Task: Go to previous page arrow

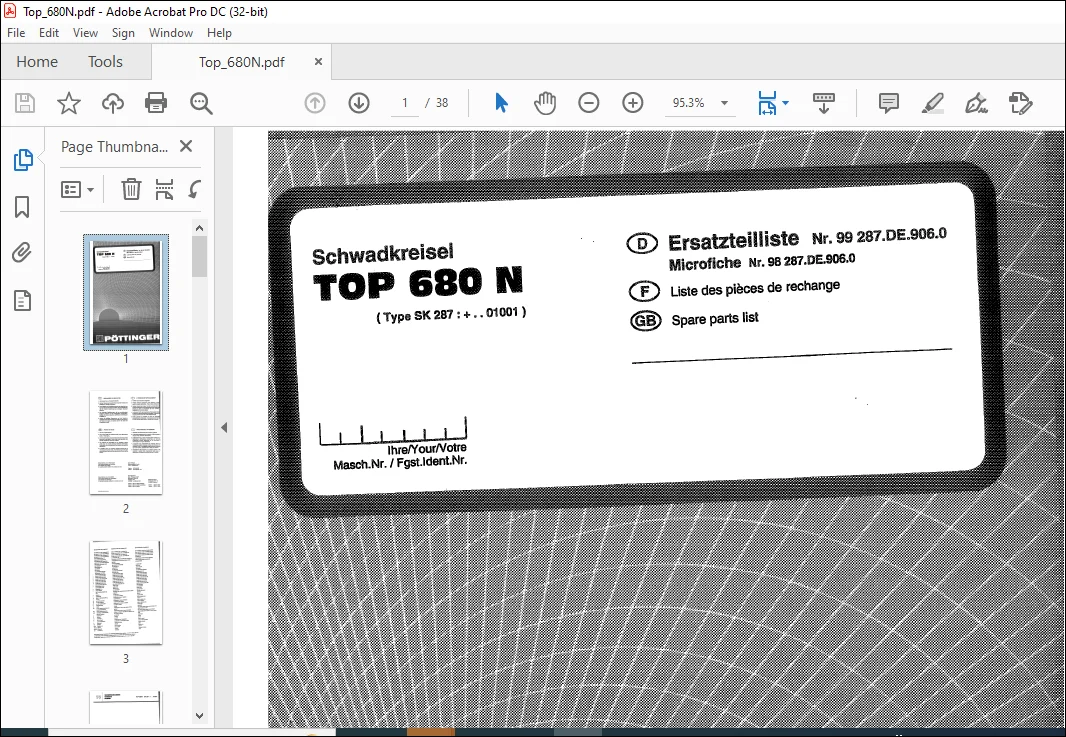Action: (315, 103)
